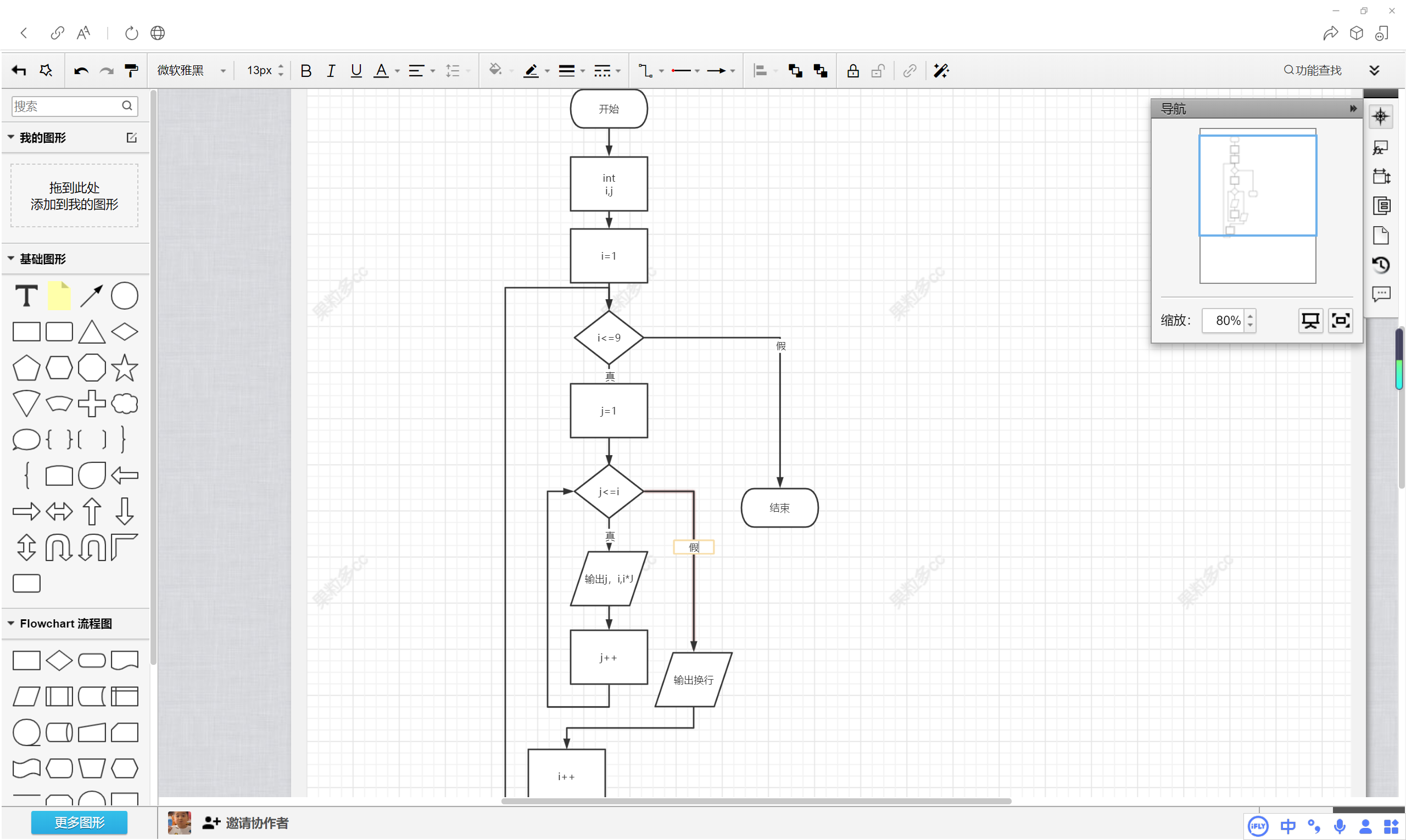
Task: Click the 更多图形 button
Action: [79, 822]
